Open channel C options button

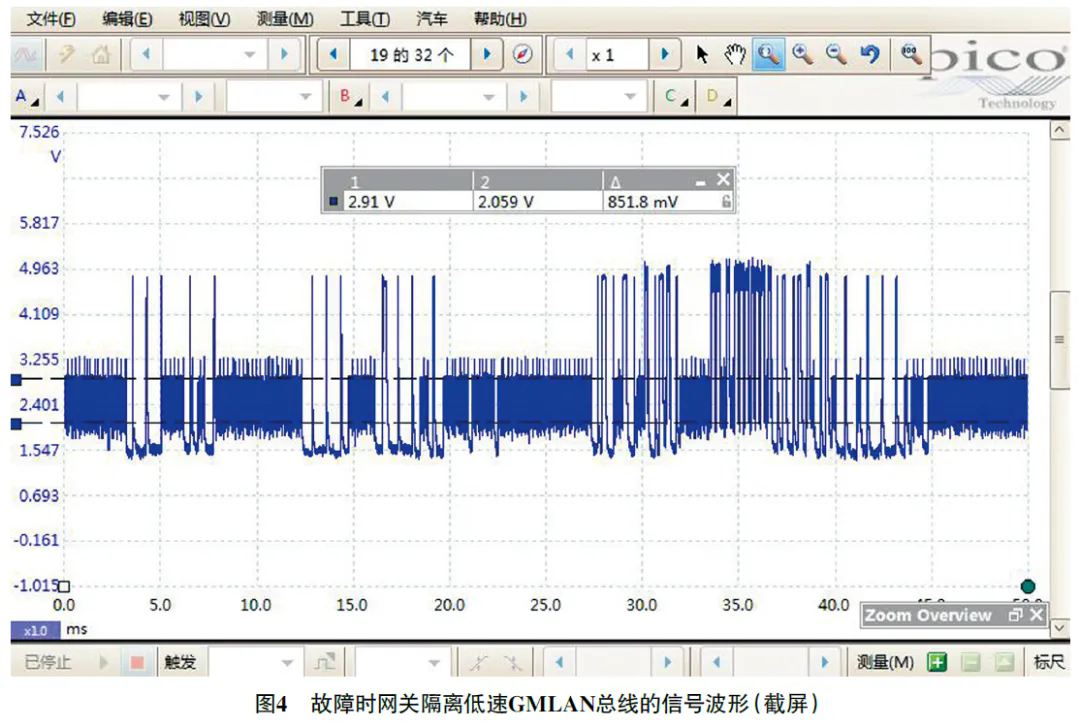coord(676,97)
